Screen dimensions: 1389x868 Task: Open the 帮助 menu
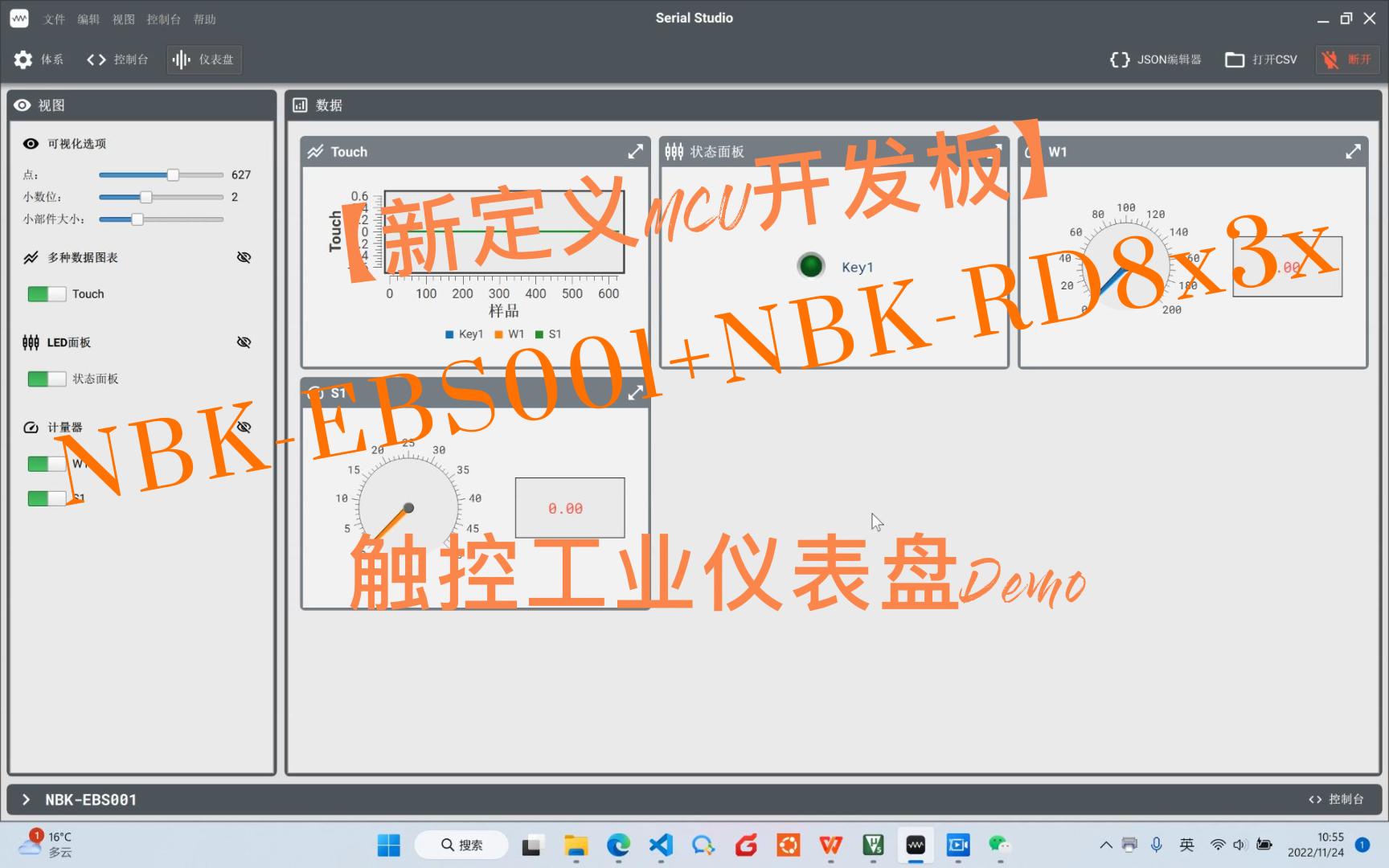click(205, 19)
